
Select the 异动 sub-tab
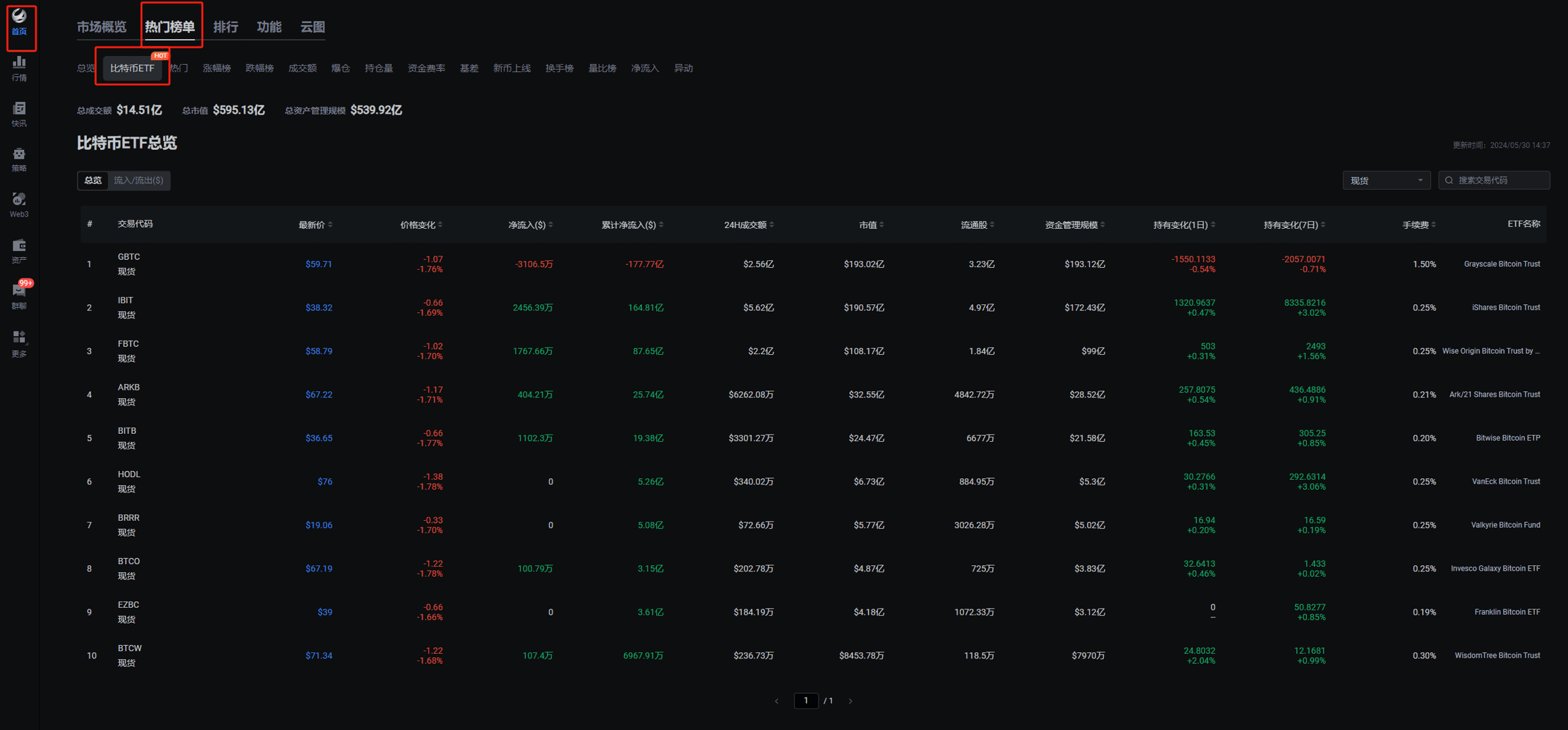click(x=683, y=68)
